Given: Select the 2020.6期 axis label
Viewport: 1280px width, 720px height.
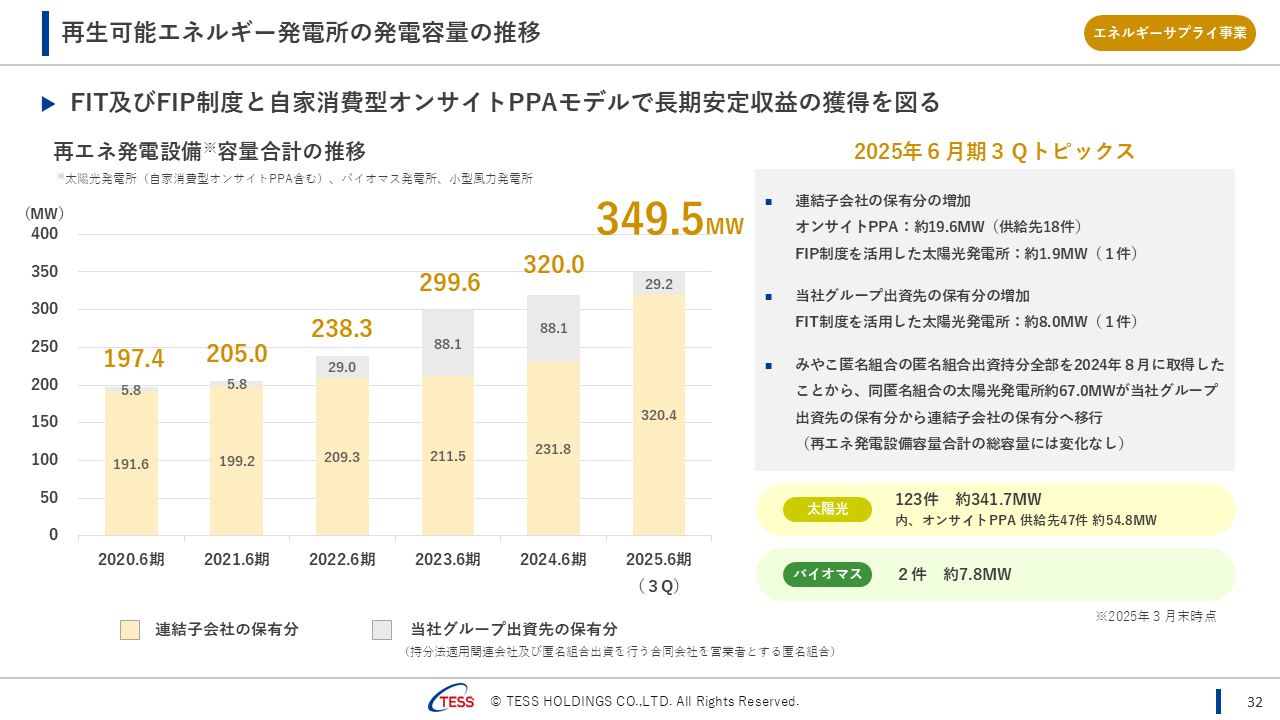Looking at the screenshot, I should [x=131, y=560].
